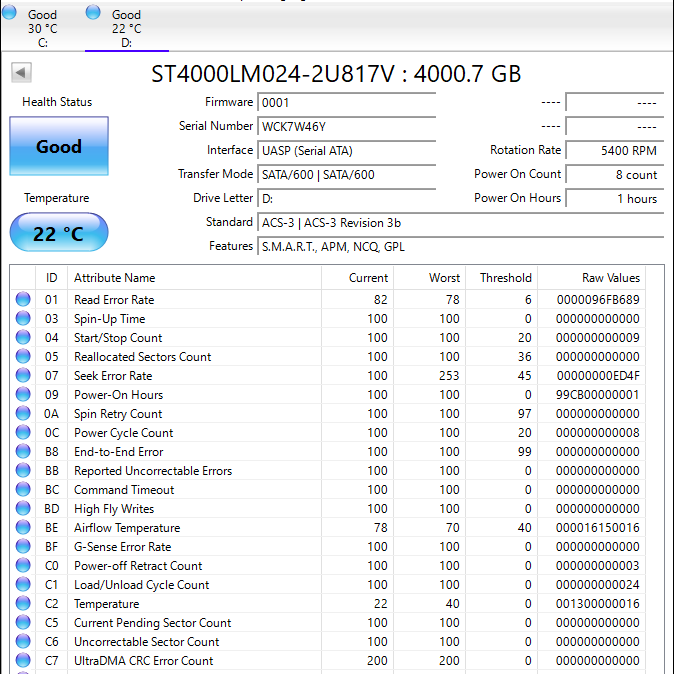This screenshot has height=674, width=674.
Task: Click drive title ST4000LM024-2U817V : 4000.7 GB
Action: pos(336,74)
